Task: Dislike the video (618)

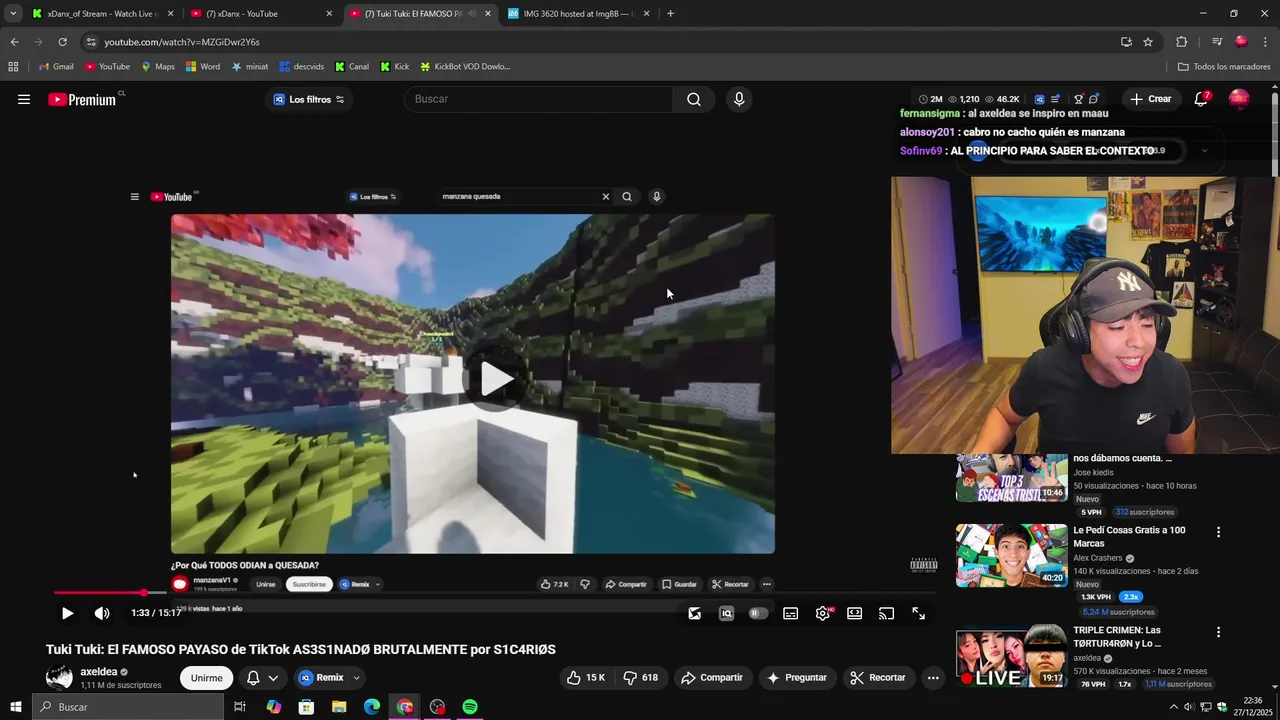Action: (x=640, y=677)
